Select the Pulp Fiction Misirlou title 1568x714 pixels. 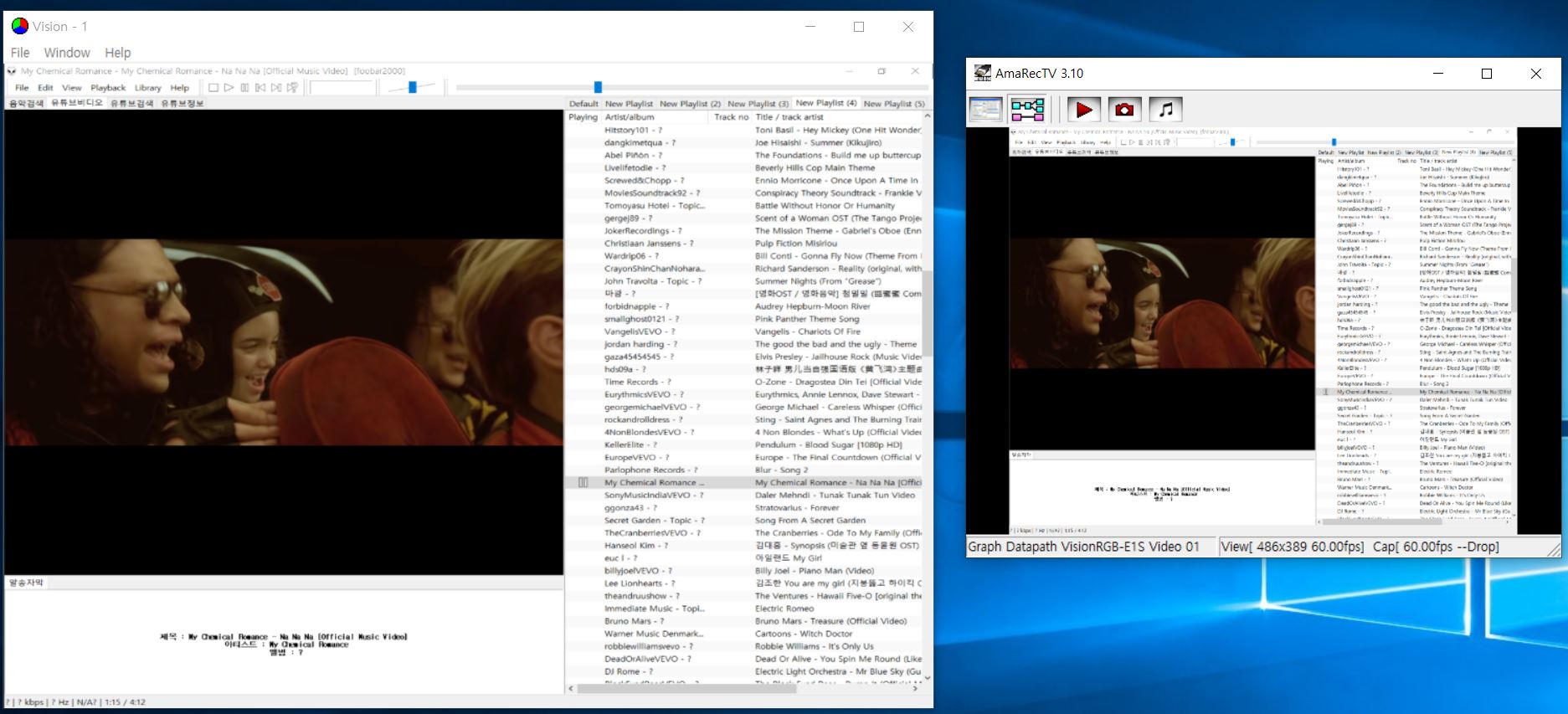pyautogui.click(x=795, y=244)
